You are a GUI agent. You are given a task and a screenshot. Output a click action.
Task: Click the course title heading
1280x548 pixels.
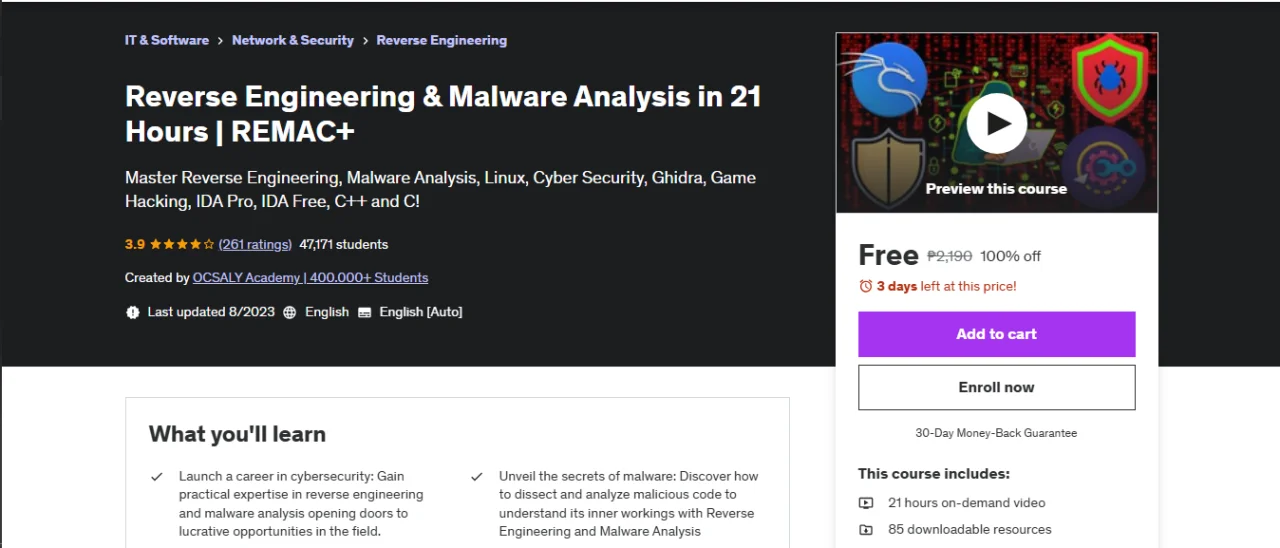pos(443,113)
